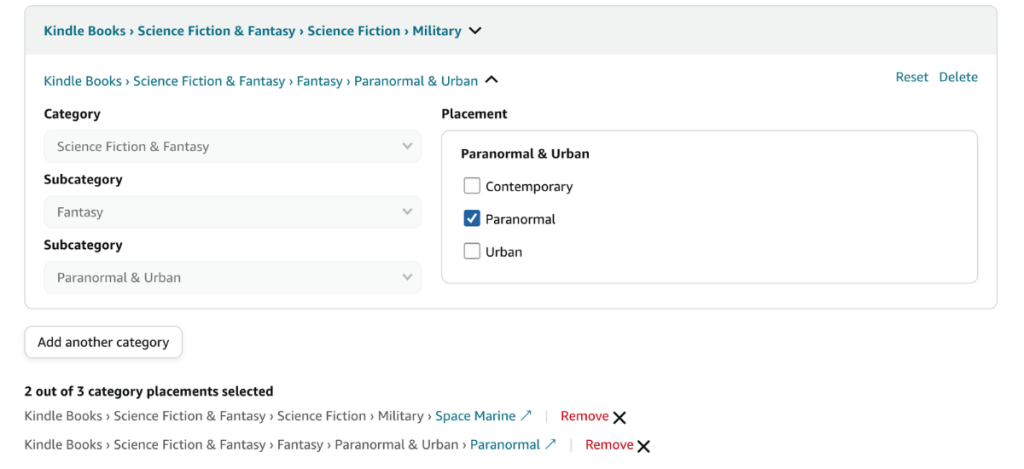This screenshot has width=1024, height=469.
Task: Open the Paranormal category link at bottom
Action: [x=504, y=444]
